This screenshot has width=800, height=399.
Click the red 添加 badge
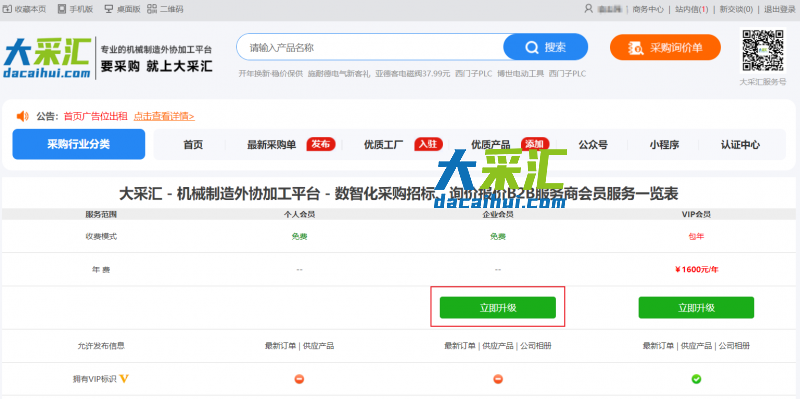tap(535, 144)
